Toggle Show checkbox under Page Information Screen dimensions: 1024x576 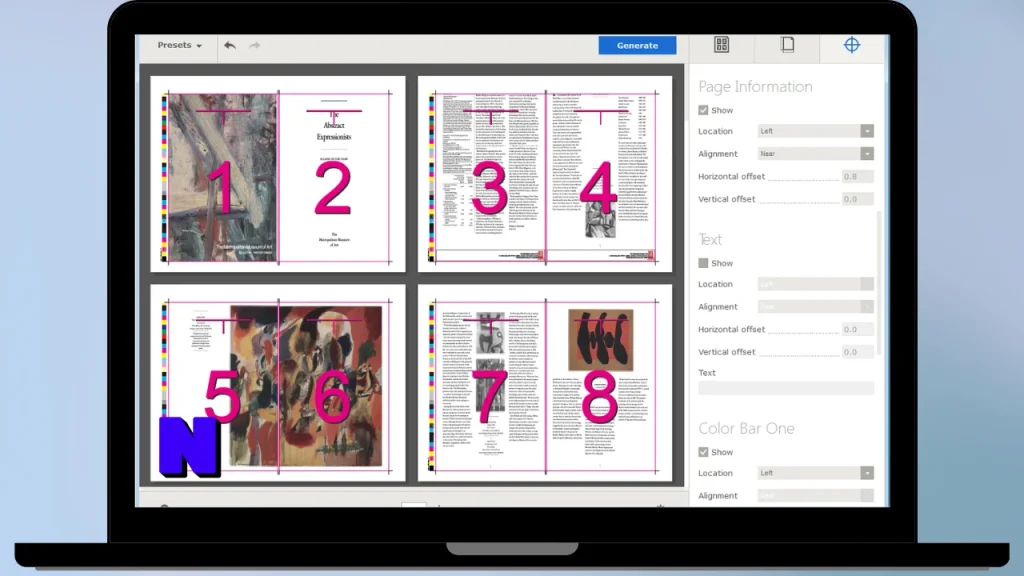click(703, 110)
